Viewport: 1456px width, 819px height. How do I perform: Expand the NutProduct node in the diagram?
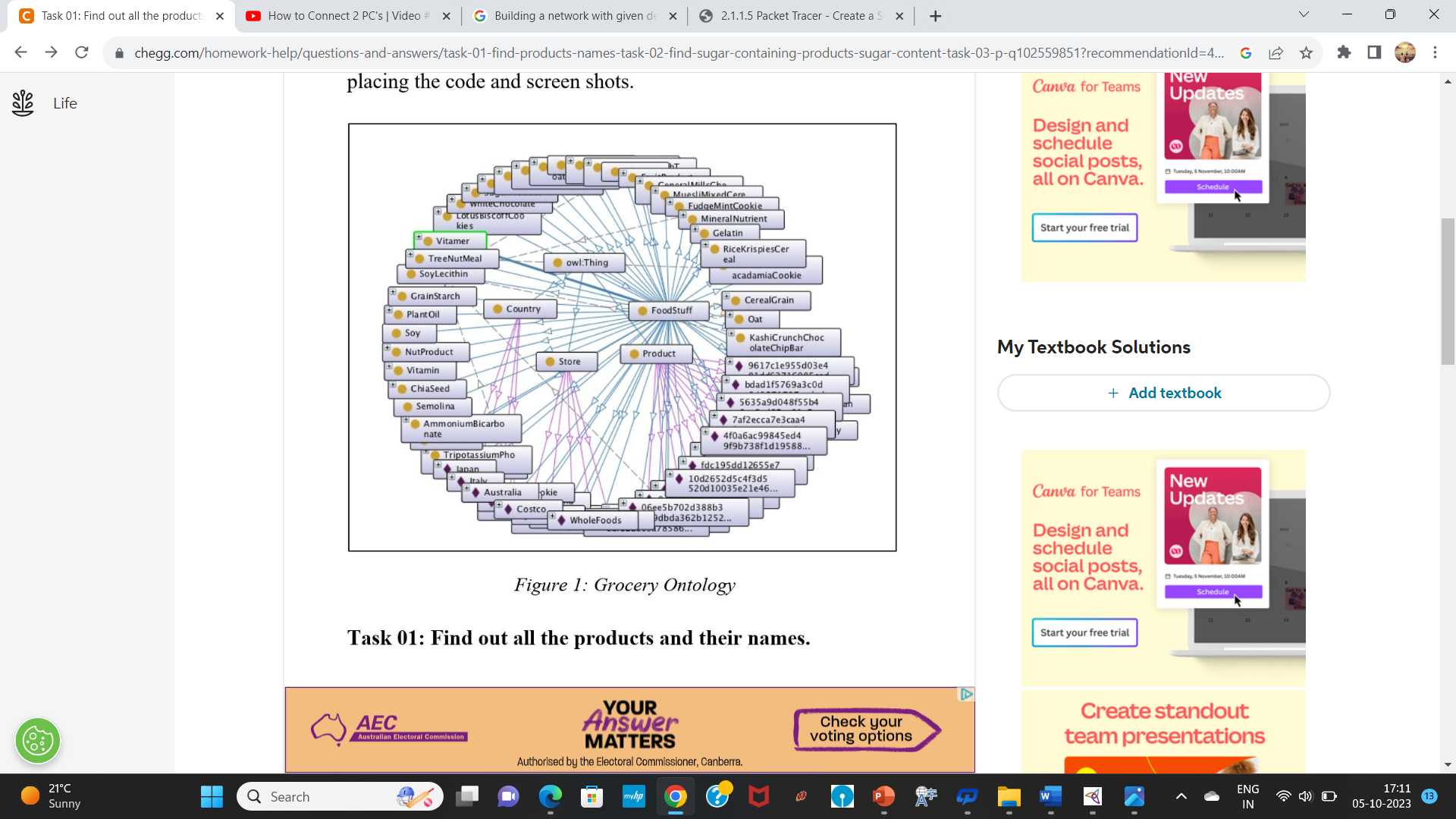click(386, 347)
